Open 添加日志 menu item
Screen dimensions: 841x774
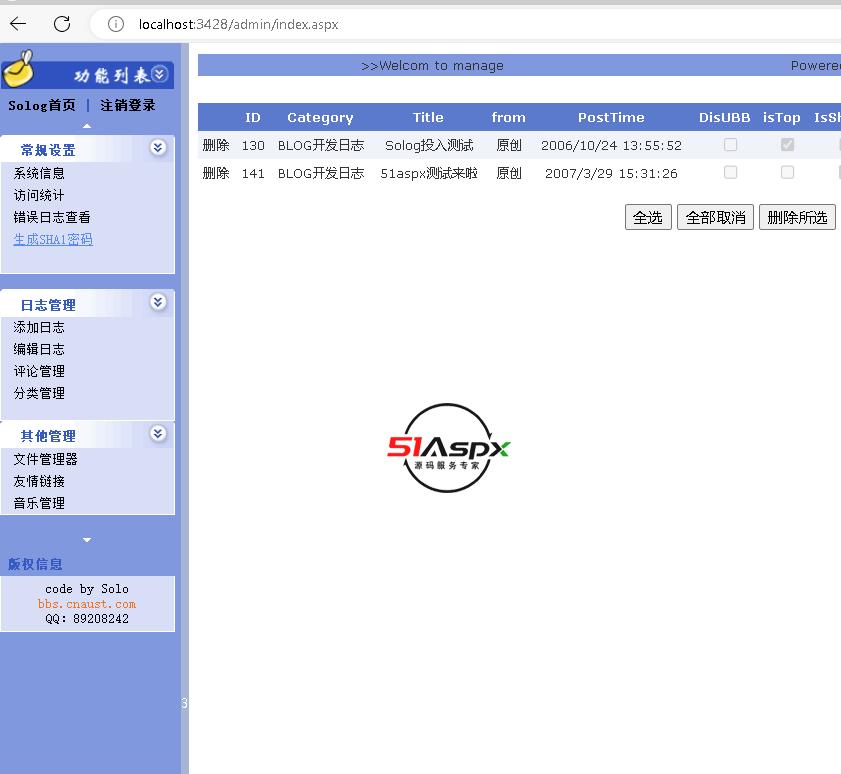(39, 327)
